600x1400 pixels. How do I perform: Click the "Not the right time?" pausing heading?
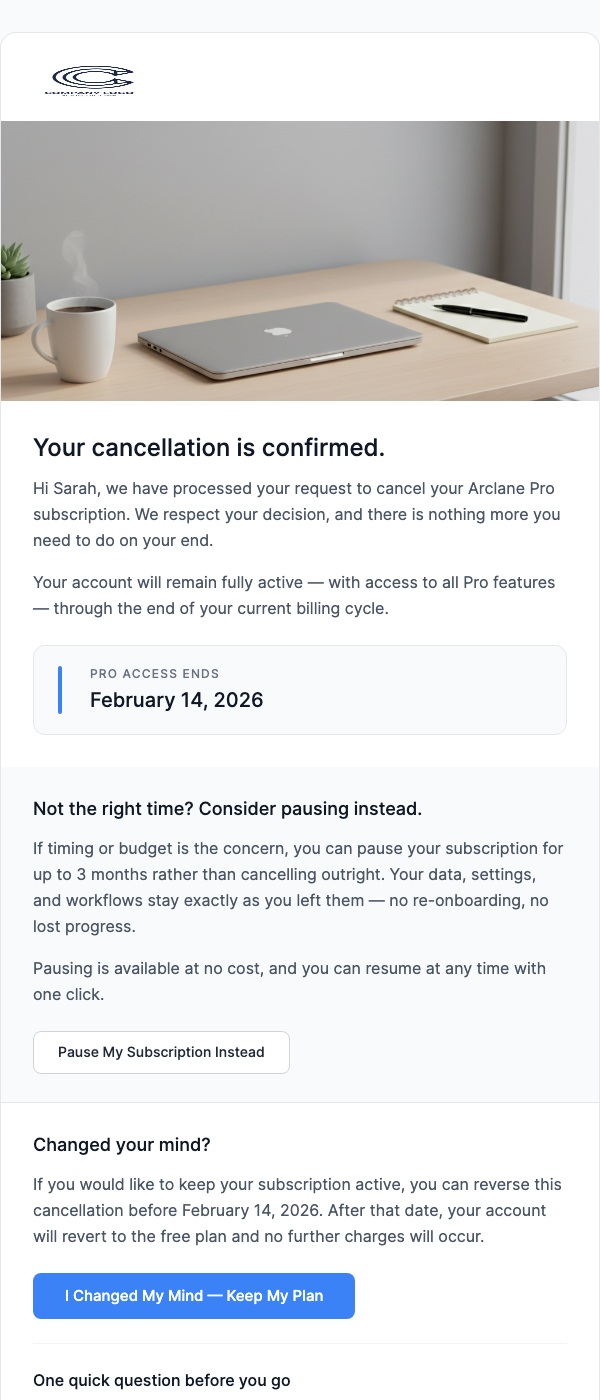pos(228,808)
